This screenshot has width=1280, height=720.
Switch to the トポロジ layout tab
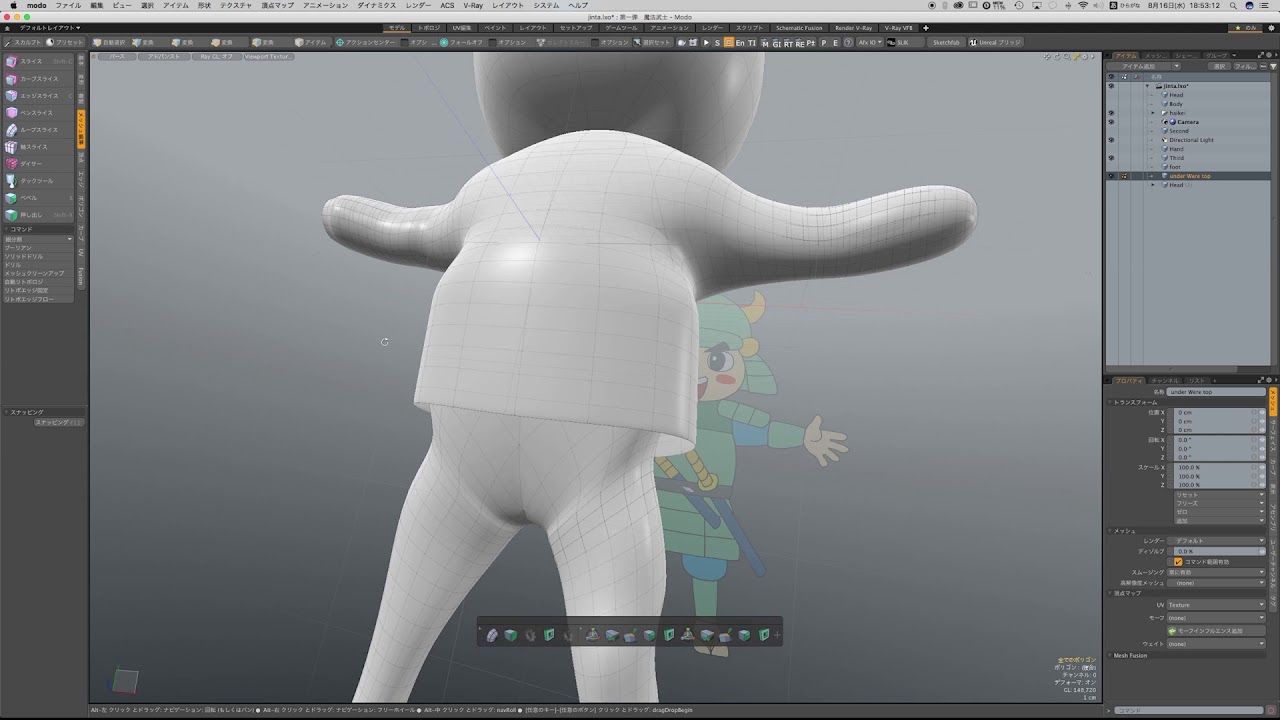click(x=429, y=28)
